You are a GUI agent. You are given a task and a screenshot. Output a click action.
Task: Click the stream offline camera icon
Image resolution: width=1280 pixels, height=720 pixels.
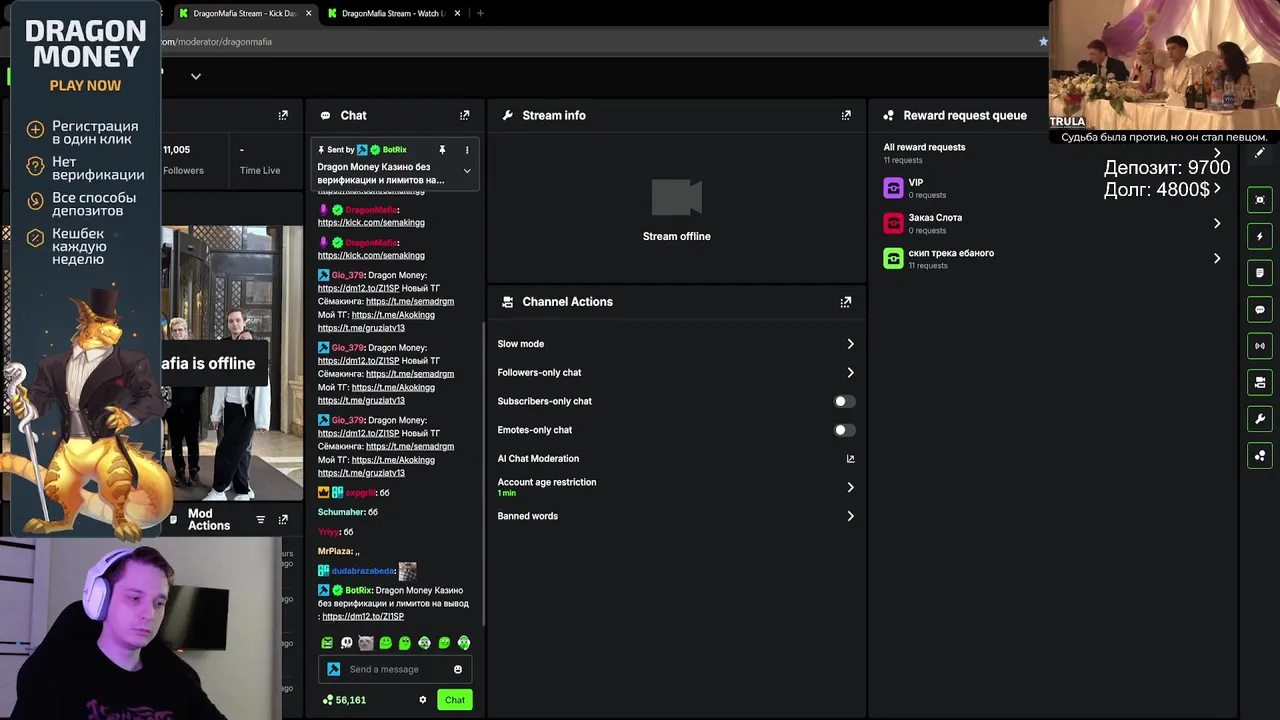click(x=677, y=197)
